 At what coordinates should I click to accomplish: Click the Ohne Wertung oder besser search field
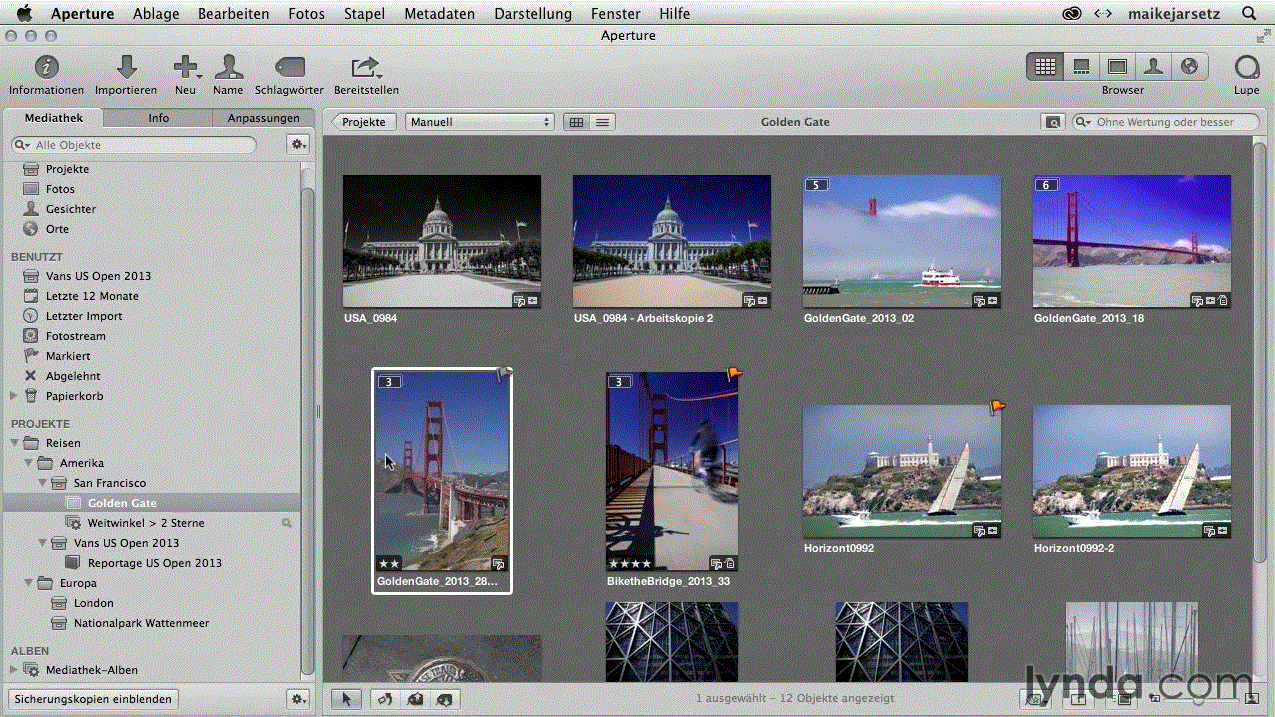[x=1166, y=122]
